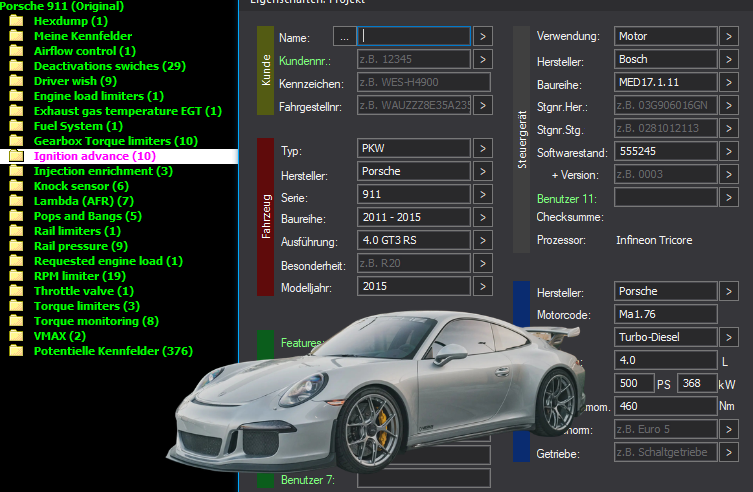Viewport: 753px width, 492px height.
Task: Click the Benutzer 7 input field
Action: pyautogui.click(x=424, y=479)
